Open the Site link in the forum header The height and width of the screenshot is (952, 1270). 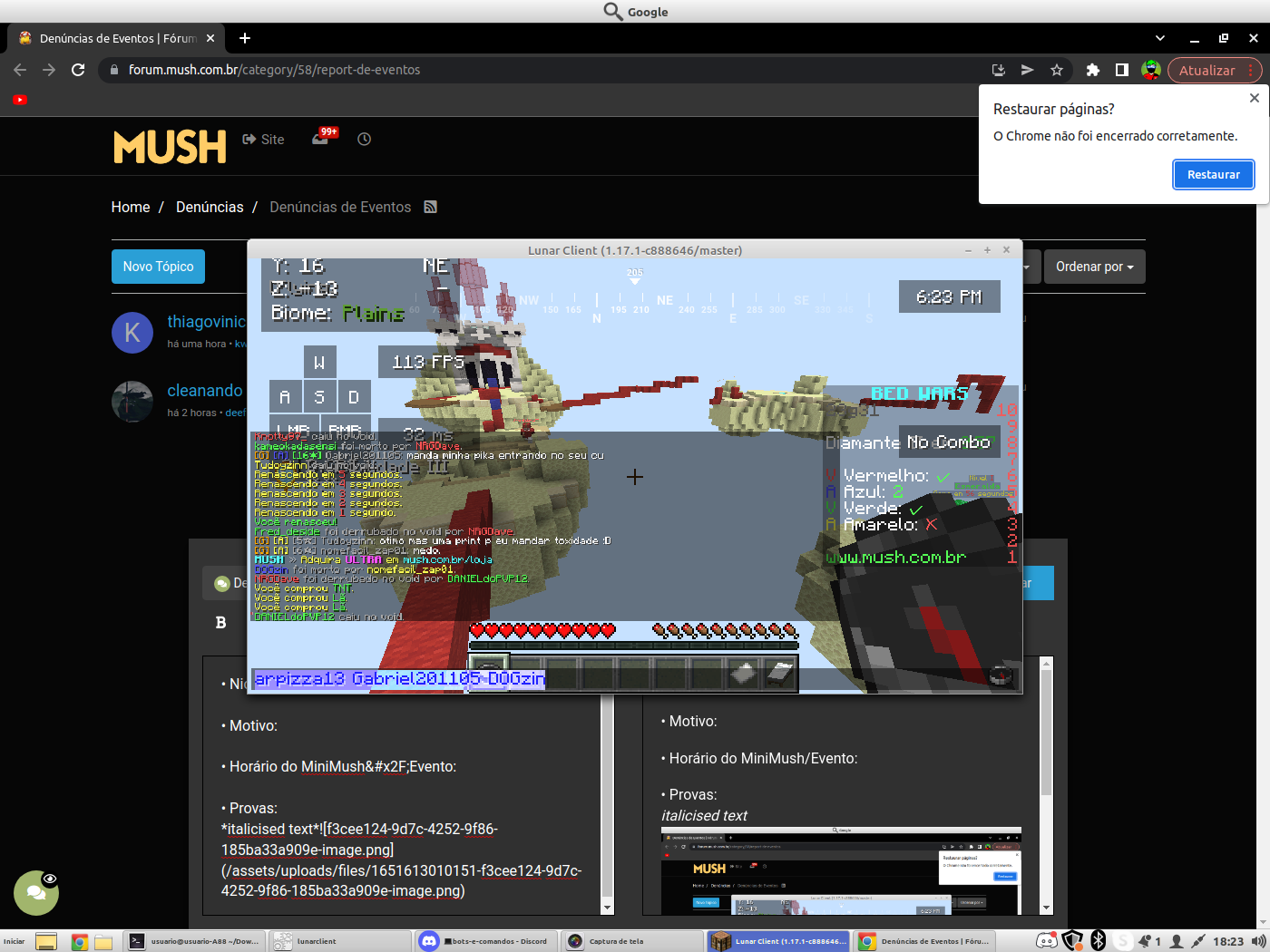click(263, 139)
